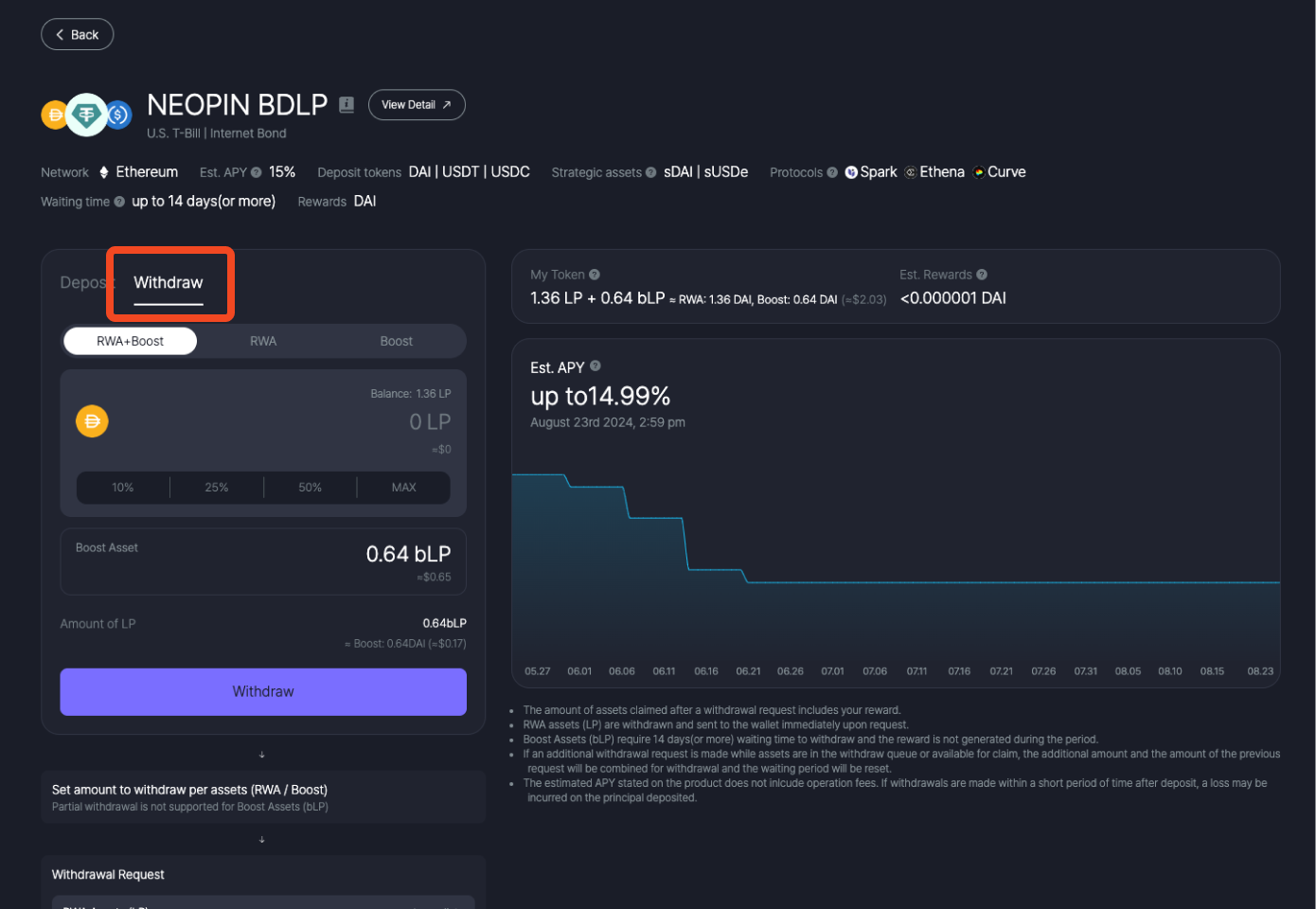This screenshot has width=1316, height=909.
Task: Click the Strategic assets help icon
Action: coord(650,172)
